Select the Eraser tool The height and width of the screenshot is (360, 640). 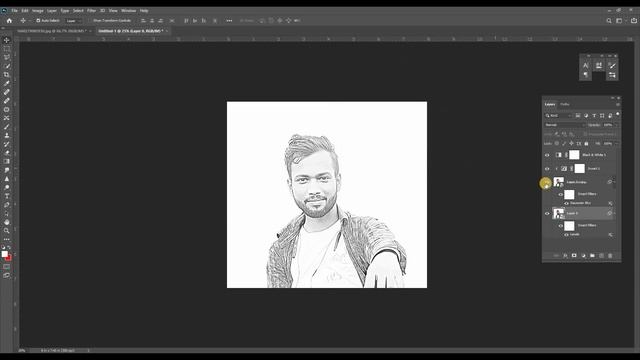[7, 153]
